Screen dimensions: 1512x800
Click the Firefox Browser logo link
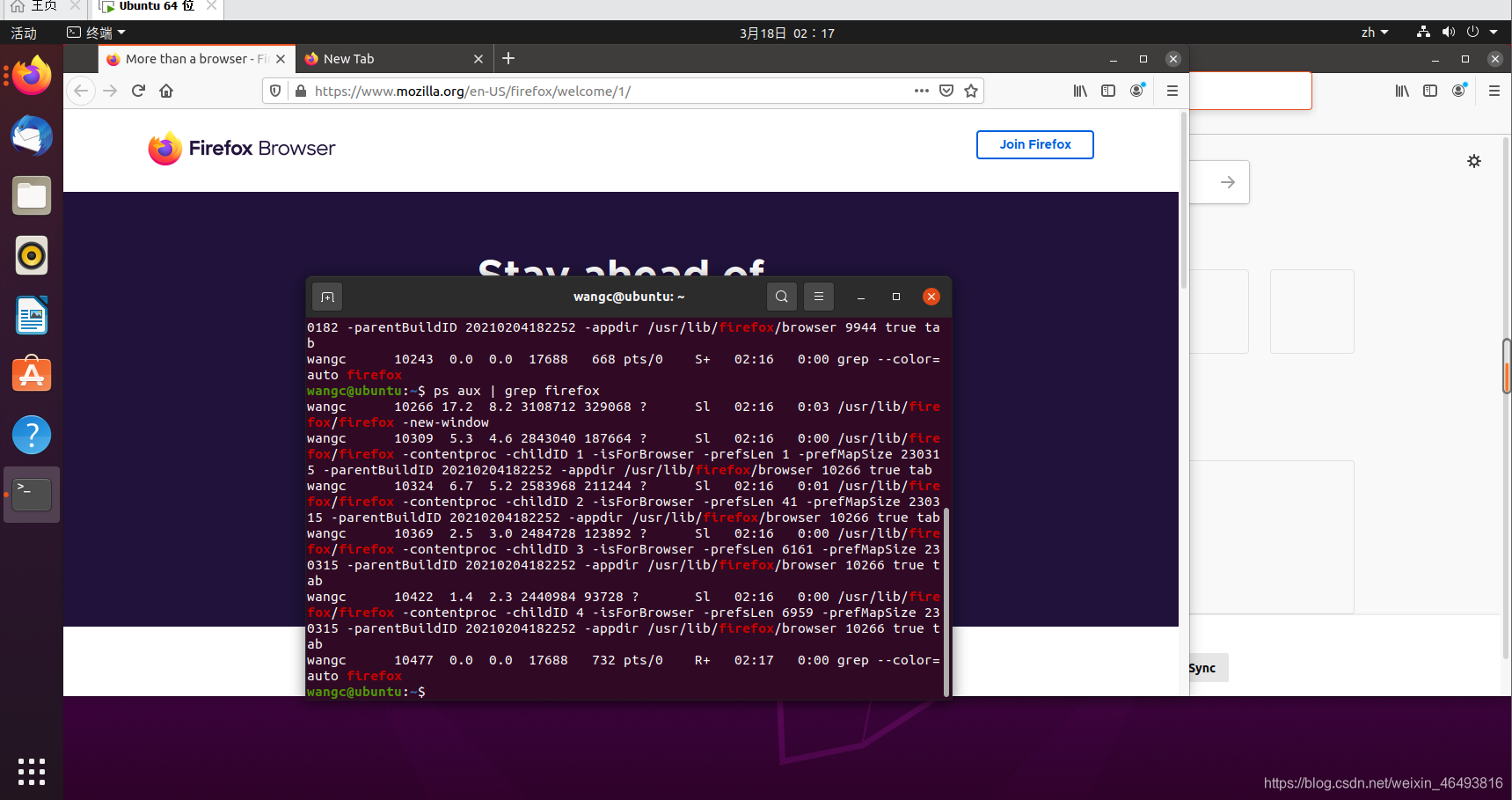click(x=242, y=149)
